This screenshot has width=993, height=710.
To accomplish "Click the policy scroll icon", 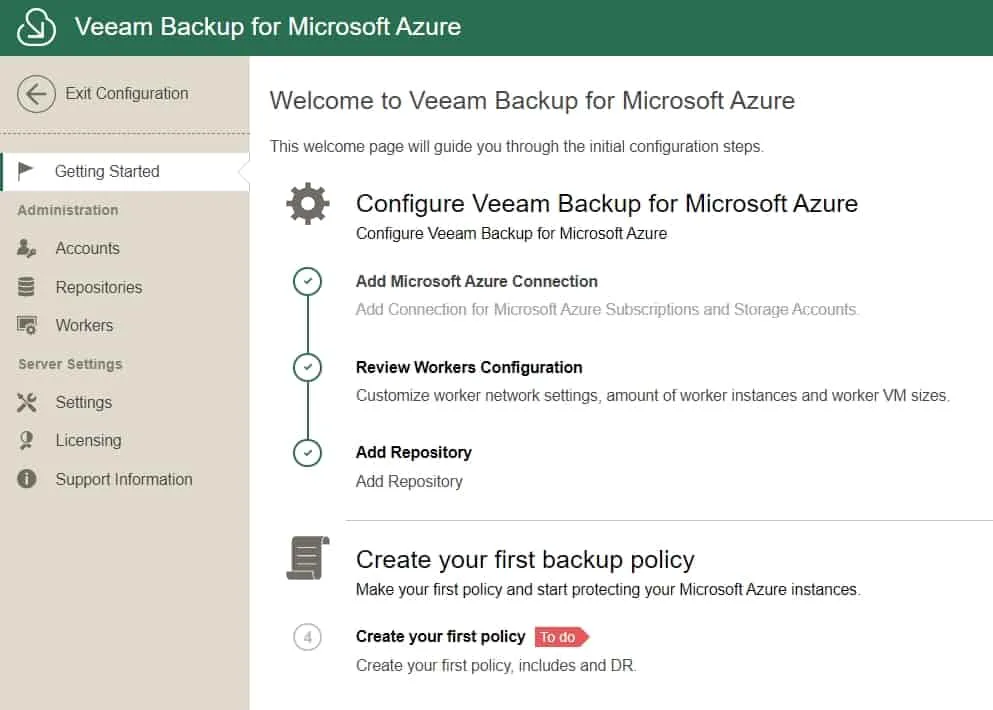I will [x=308, y=558].
